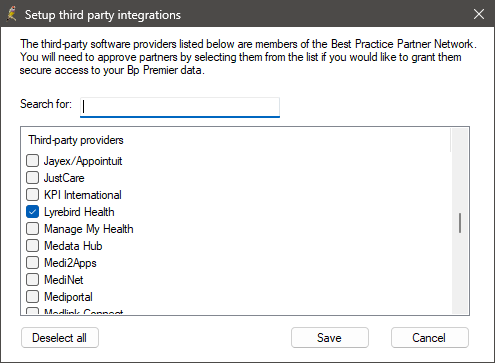The width and height of the screenshot is (495, 363).
Task: Check the MediNet provider checkbox
Action: [32, 280]
